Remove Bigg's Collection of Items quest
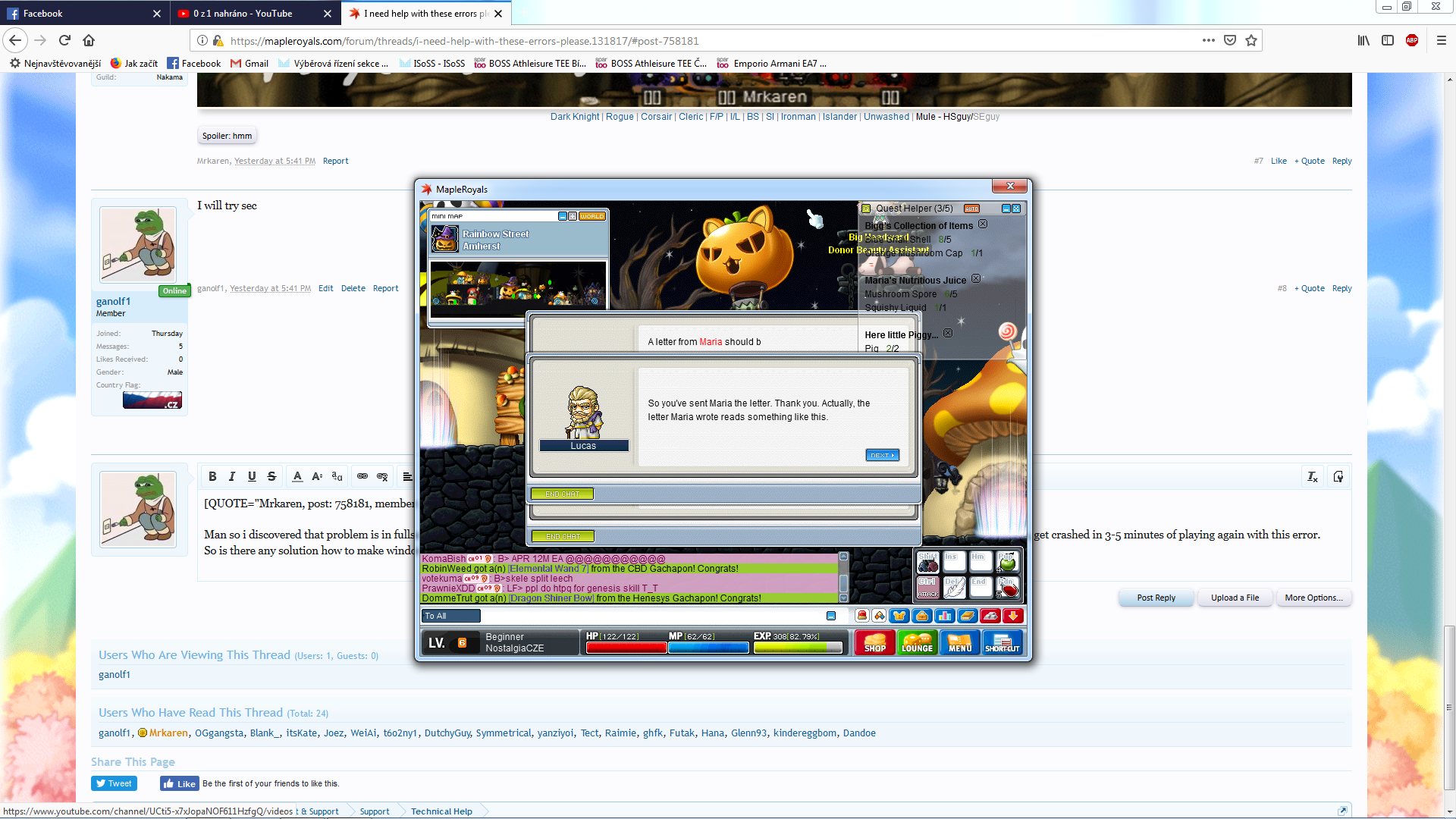This screenshot has width=1456, height=819. click(x=983, y=224)
